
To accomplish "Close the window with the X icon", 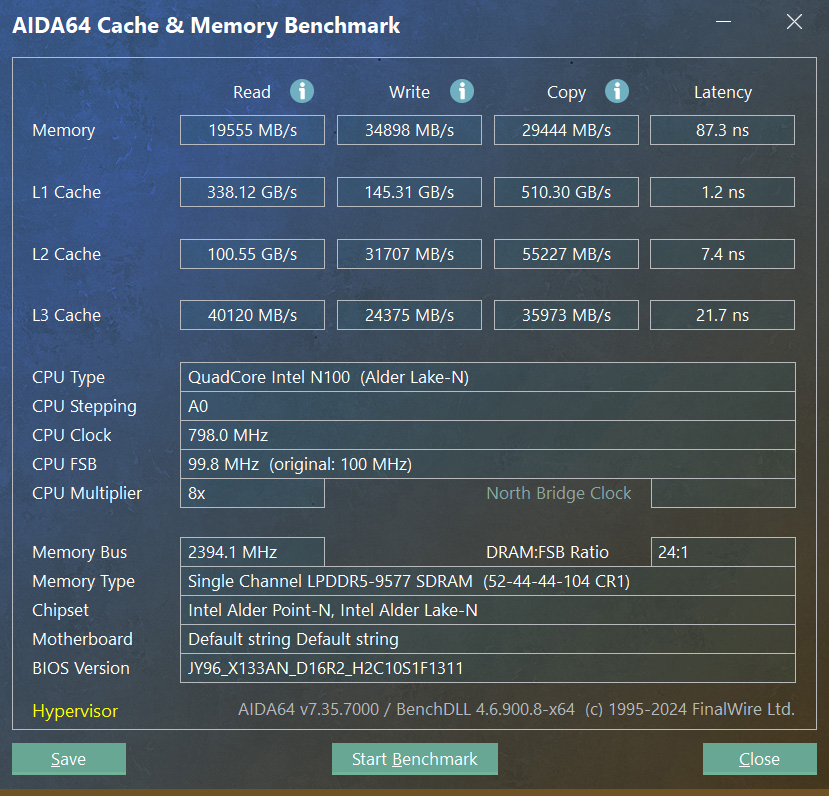I will click(794, 22).
